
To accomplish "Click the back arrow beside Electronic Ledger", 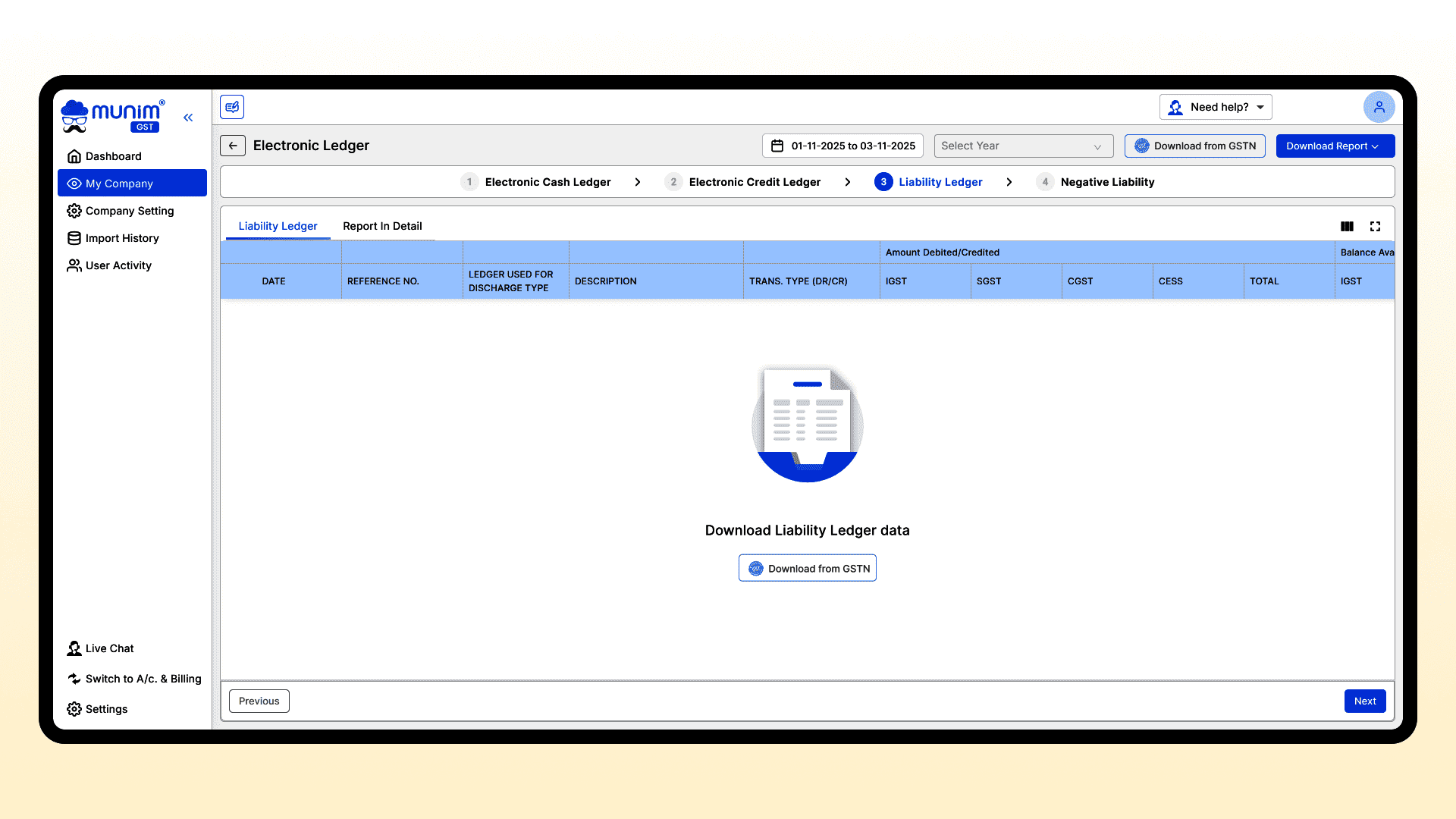I will pos(233,146).
